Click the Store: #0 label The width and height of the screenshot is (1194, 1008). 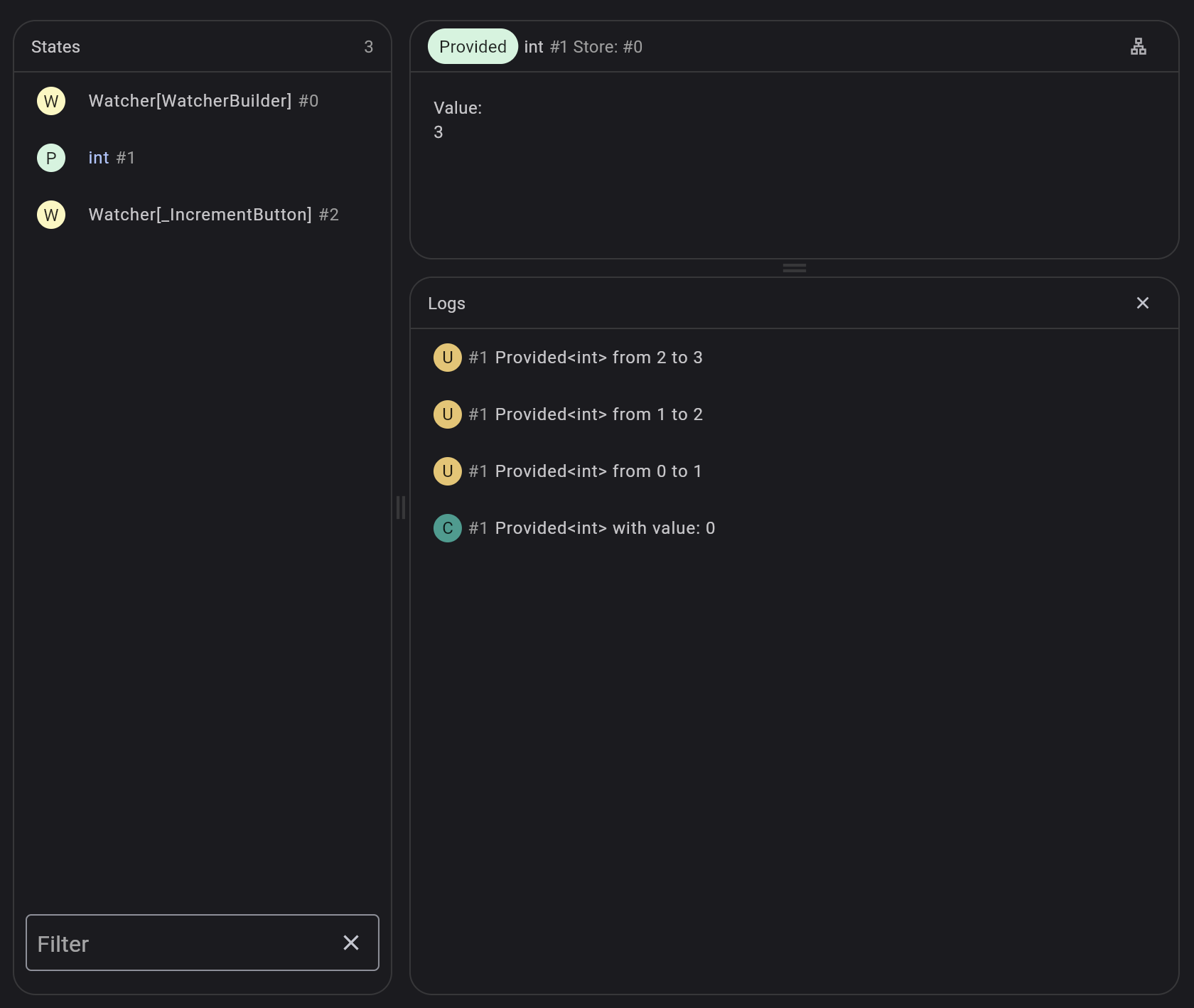[x=608, y=47]
